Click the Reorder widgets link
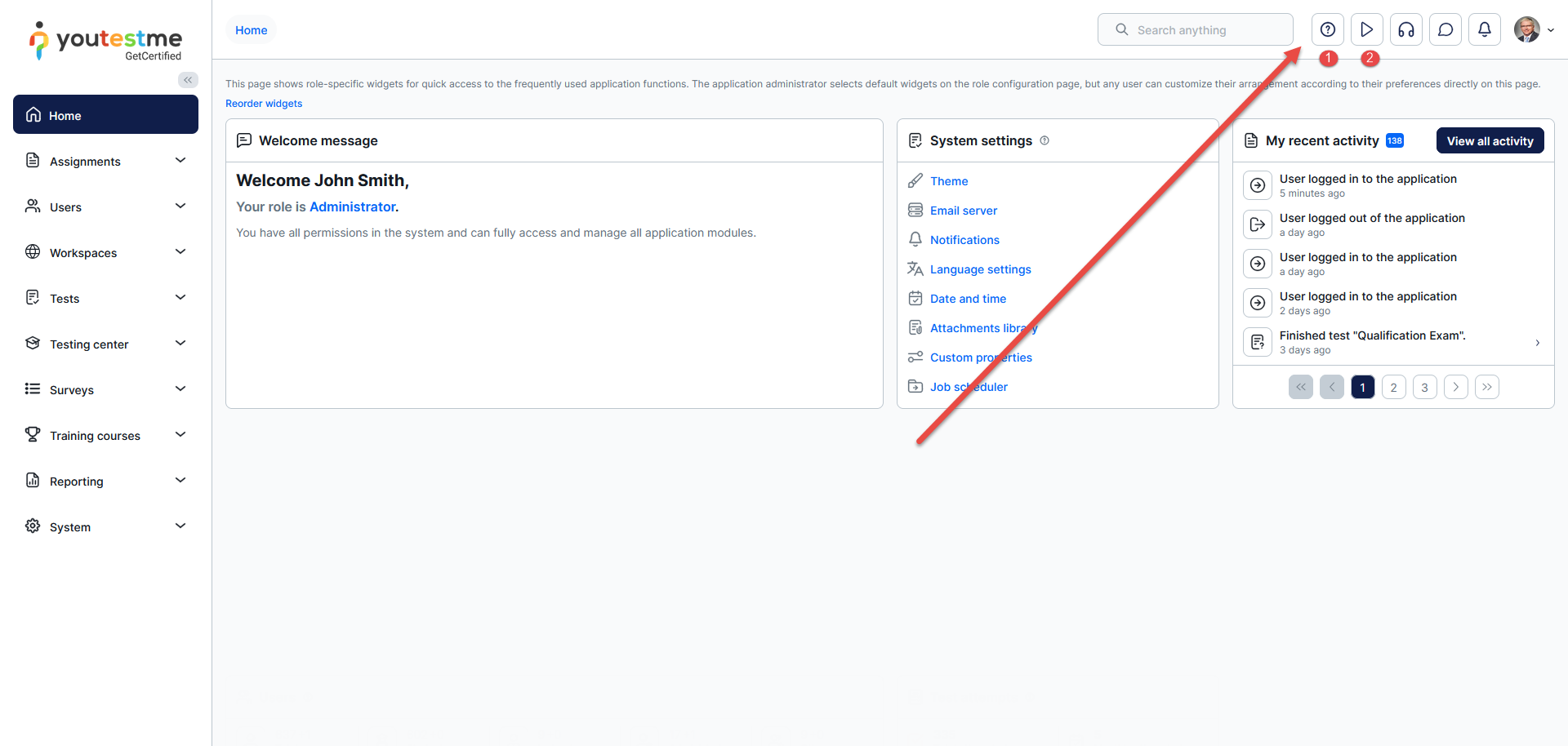The width and height of the screenshot is (1568, 746). 264,104
